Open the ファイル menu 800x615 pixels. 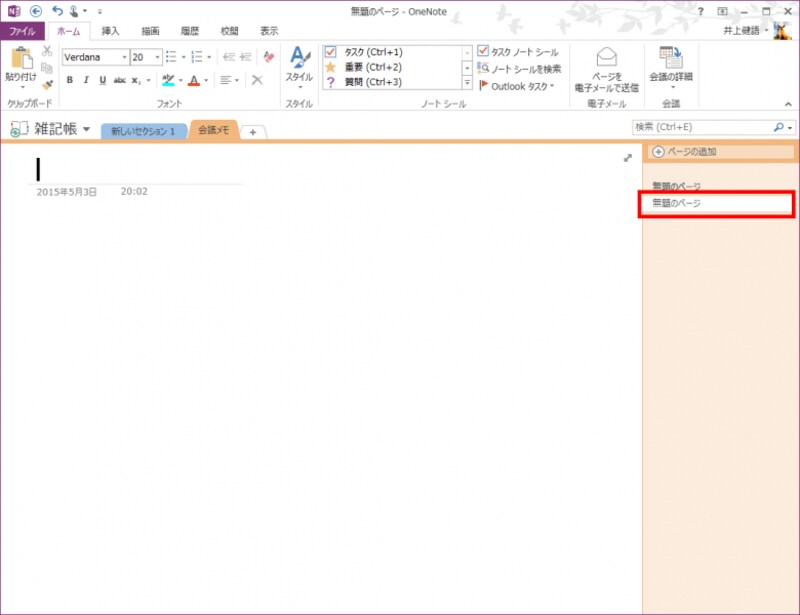click(22, 31)
